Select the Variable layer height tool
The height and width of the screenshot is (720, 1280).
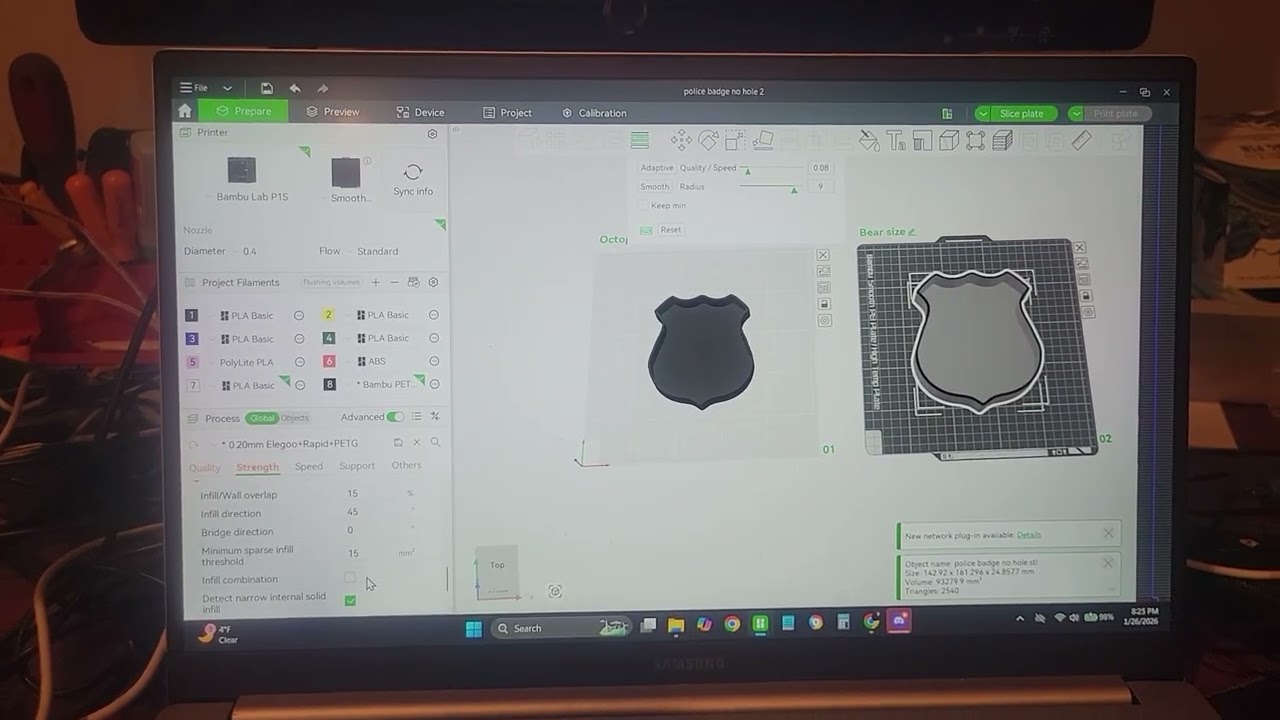[x=640, y=140]
